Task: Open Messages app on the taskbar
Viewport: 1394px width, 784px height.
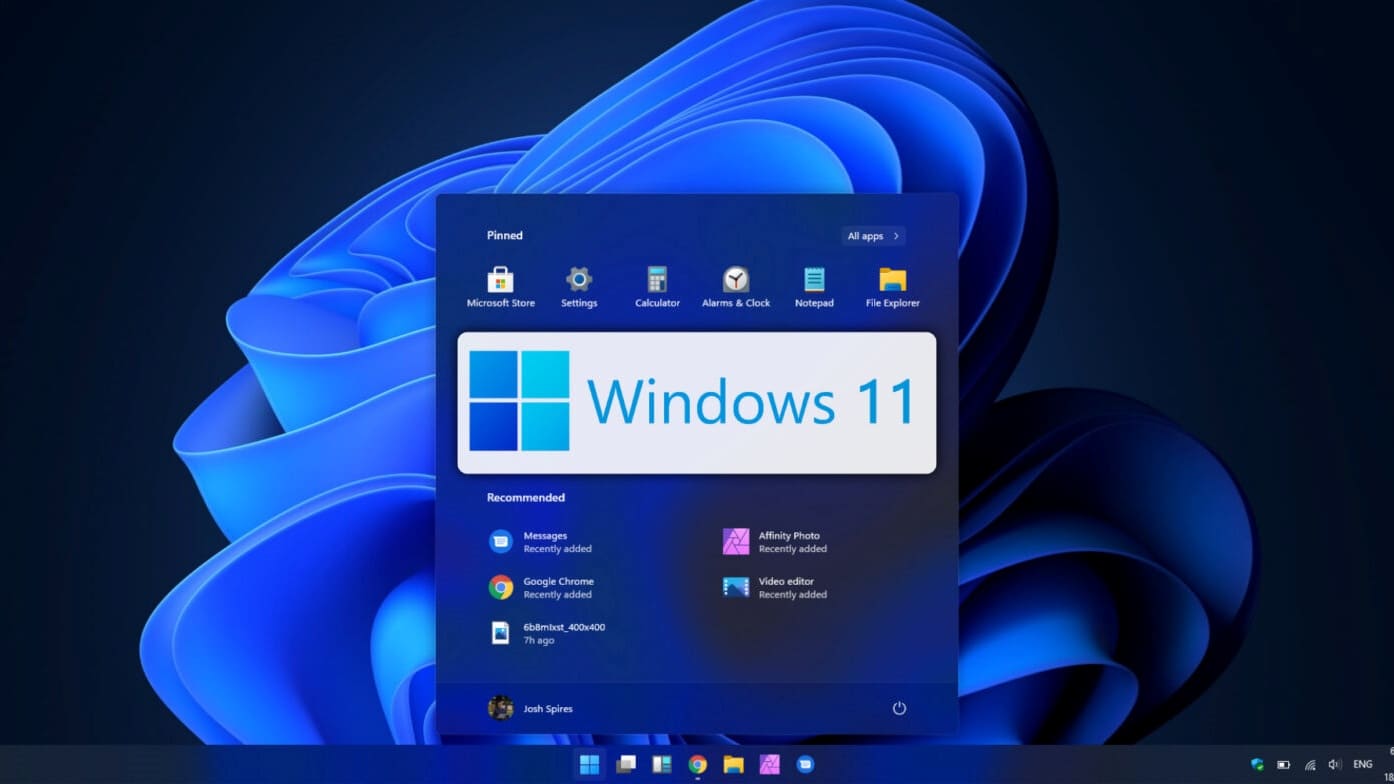Action: (805, 765)
